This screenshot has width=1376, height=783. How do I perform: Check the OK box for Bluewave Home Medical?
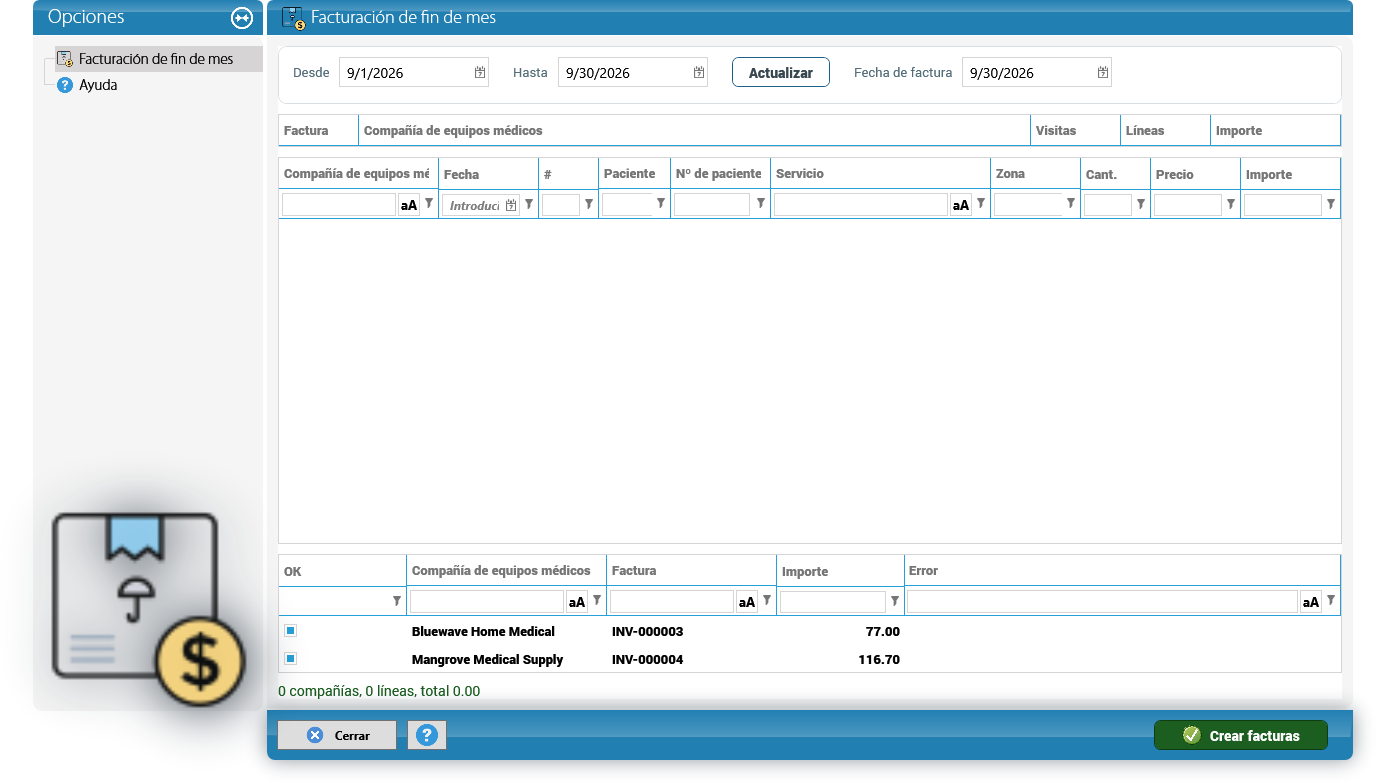coord(290,631)
